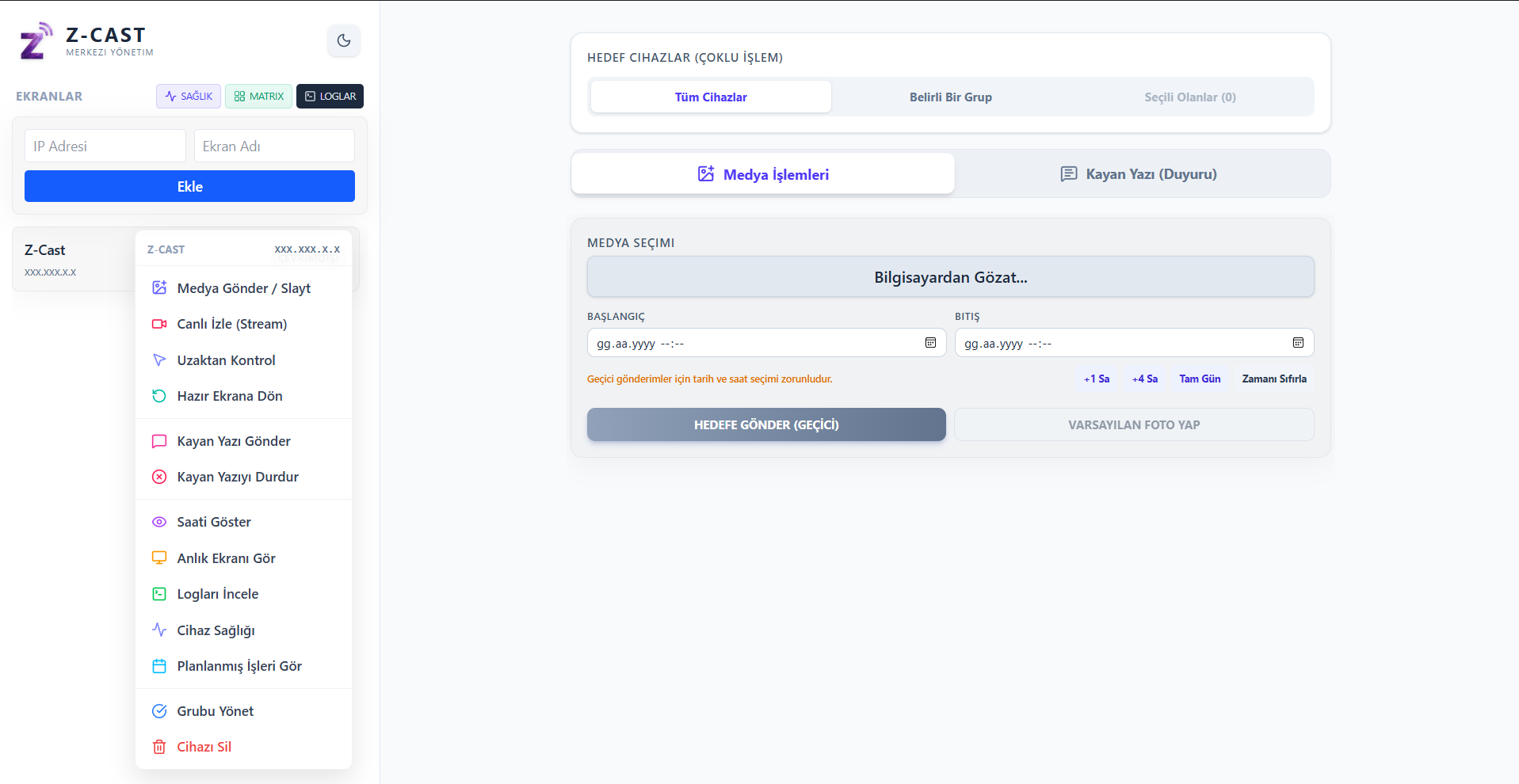The height and width of the screenshot is (784, 1519).
Task: Click the check-circle icon beside Grubu Yönet
Action: (x=159, y=711)
